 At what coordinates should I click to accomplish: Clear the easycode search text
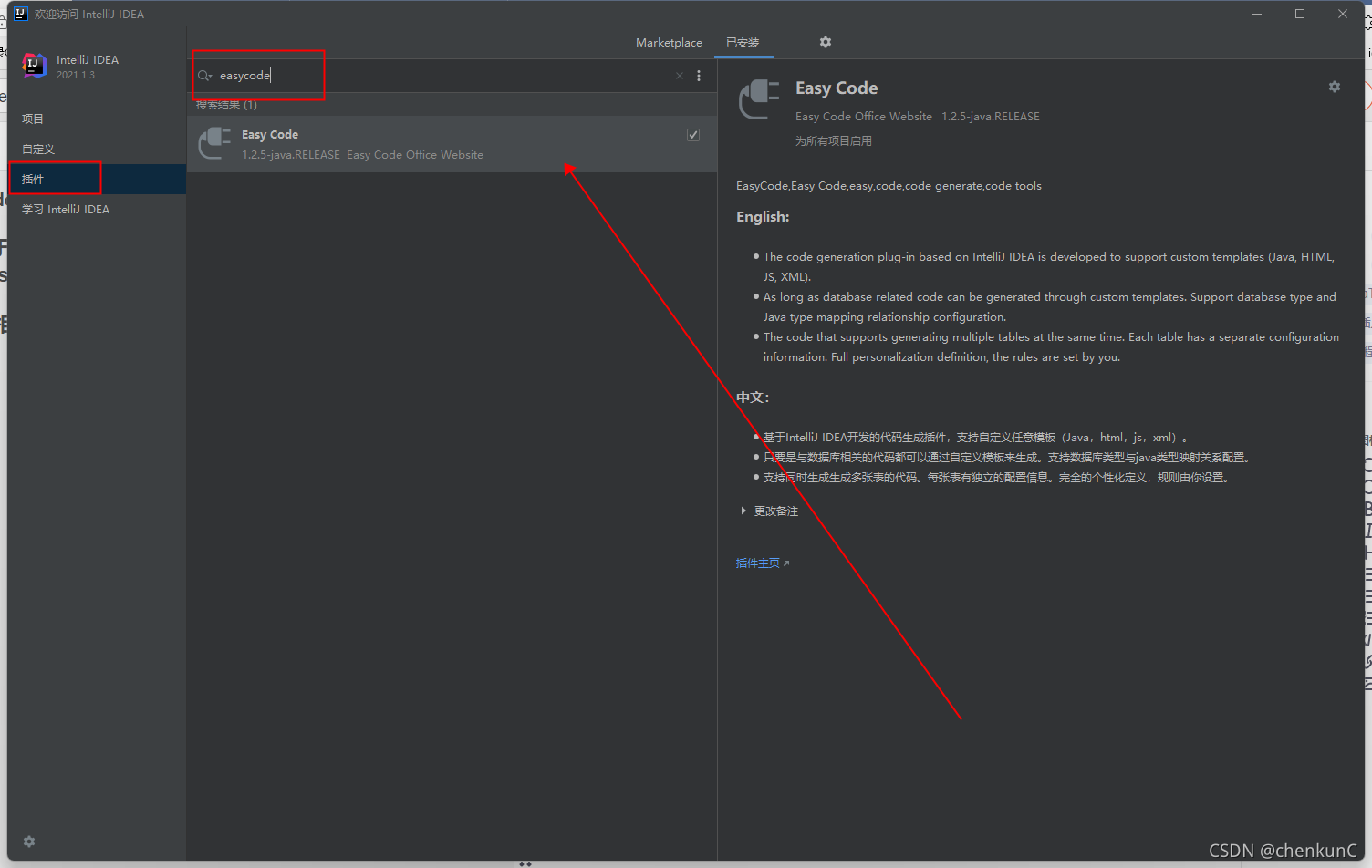(x=680, y=76)
